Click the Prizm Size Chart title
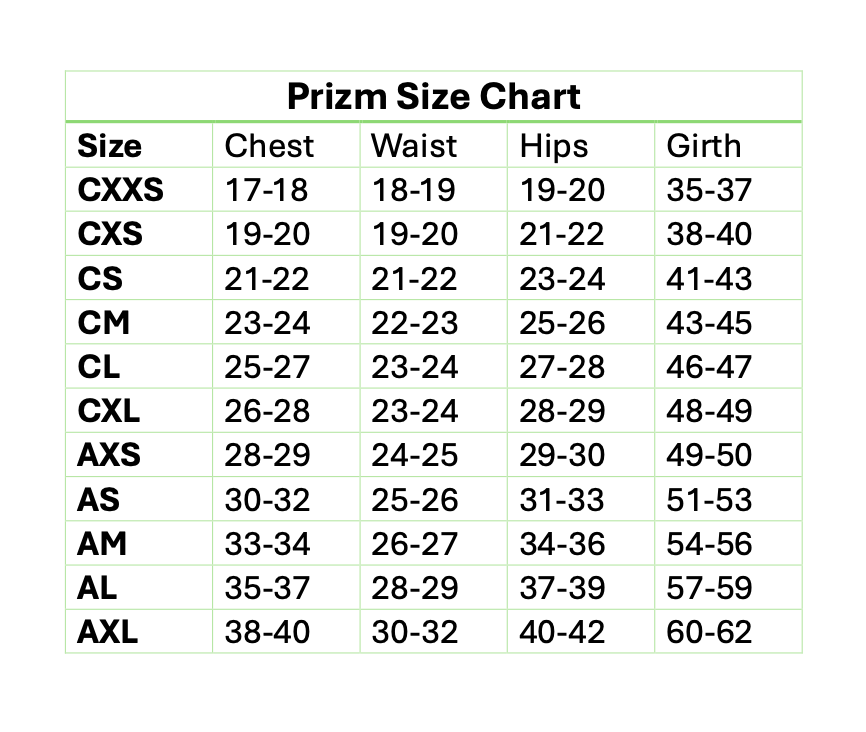Viewport: 866px width, 732px height. [x=433, y=97]
